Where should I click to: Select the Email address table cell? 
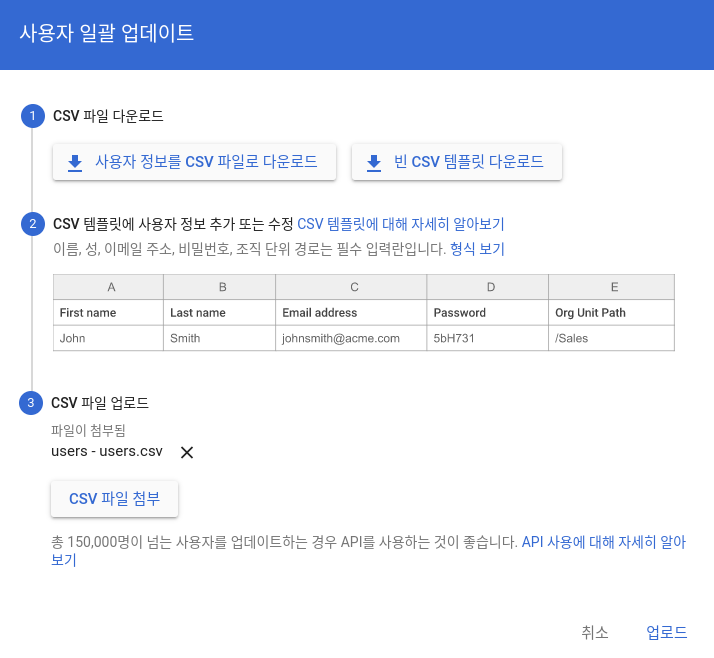351,312
